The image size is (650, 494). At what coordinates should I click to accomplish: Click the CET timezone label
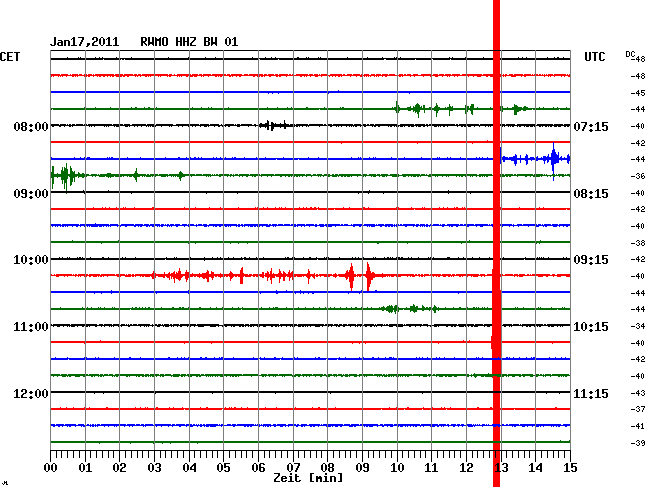coord(10,57)
